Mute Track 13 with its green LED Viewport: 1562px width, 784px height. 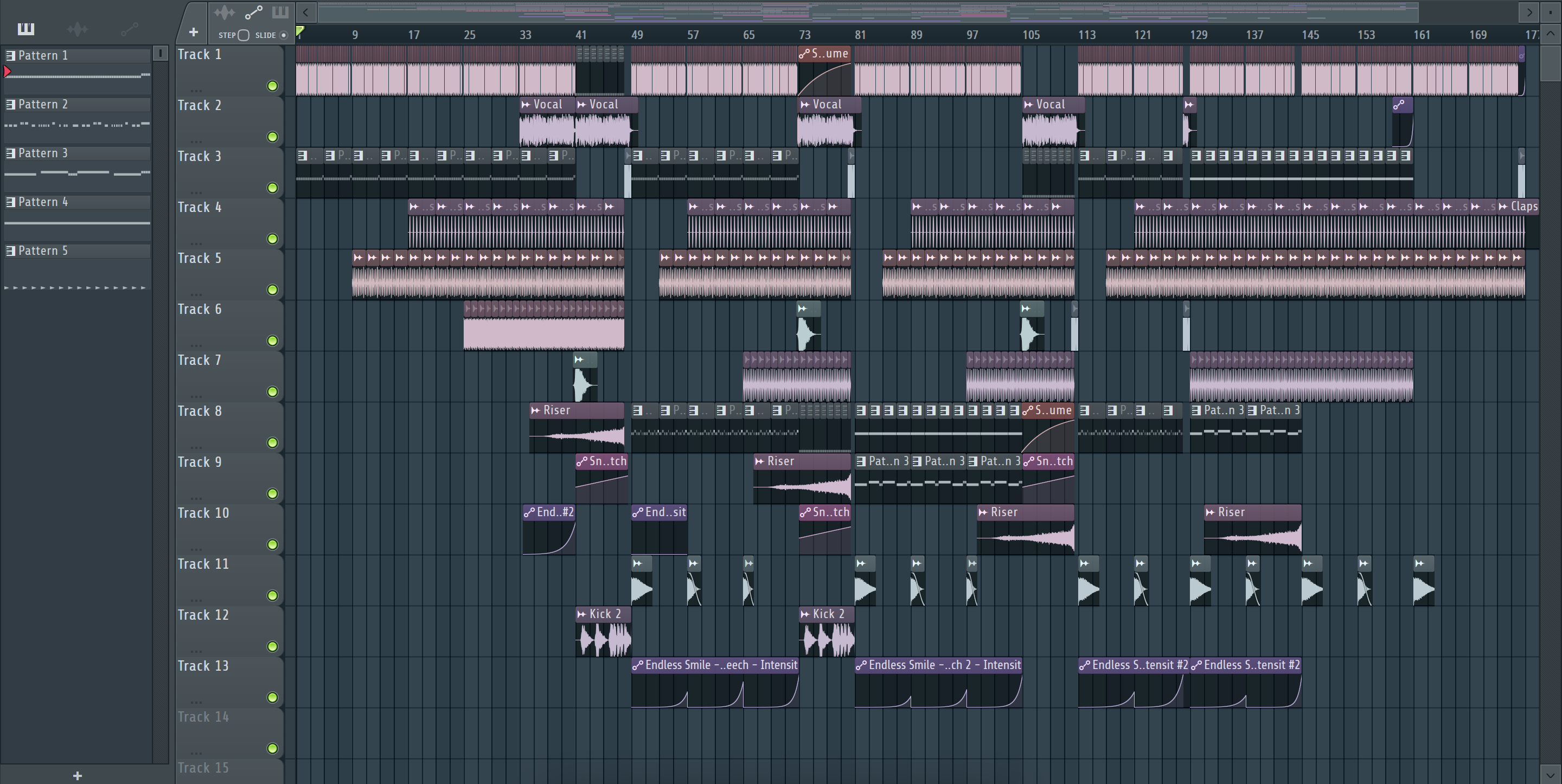(x=273, y=697)
